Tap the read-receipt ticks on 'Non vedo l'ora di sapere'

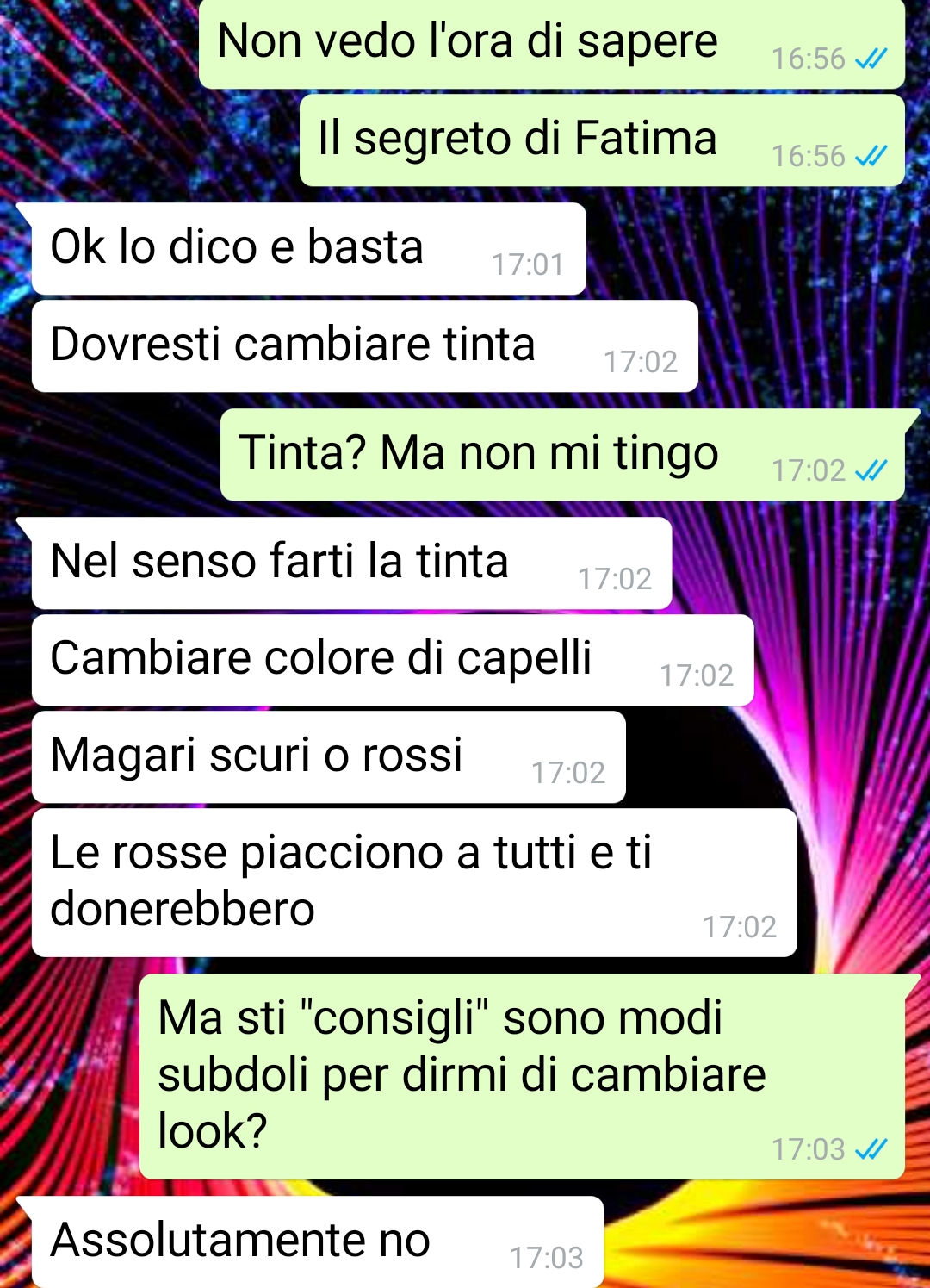tap(871, 59)
